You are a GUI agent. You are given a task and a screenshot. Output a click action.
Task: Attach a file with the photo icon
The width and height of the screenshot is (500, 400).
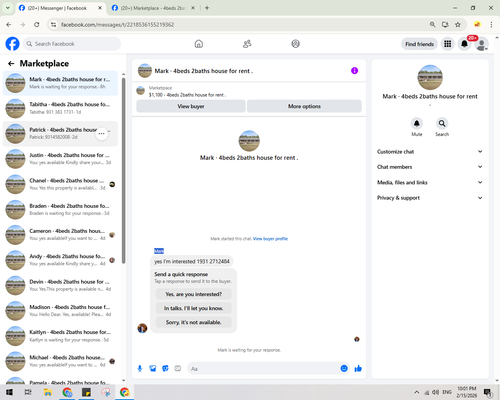pos(153,368)
